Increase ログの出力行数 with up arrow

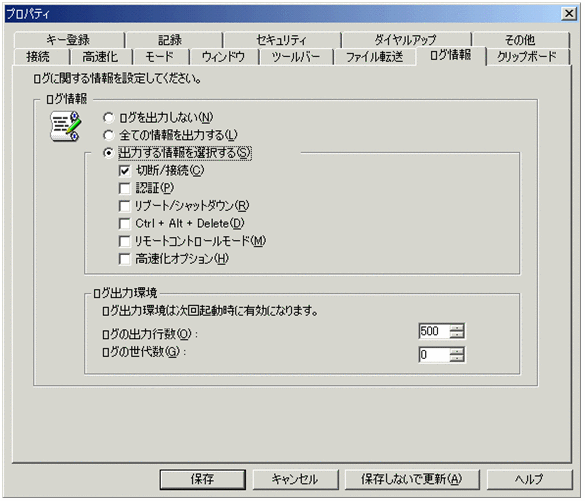pyautogui.click(x=457, y=328)
